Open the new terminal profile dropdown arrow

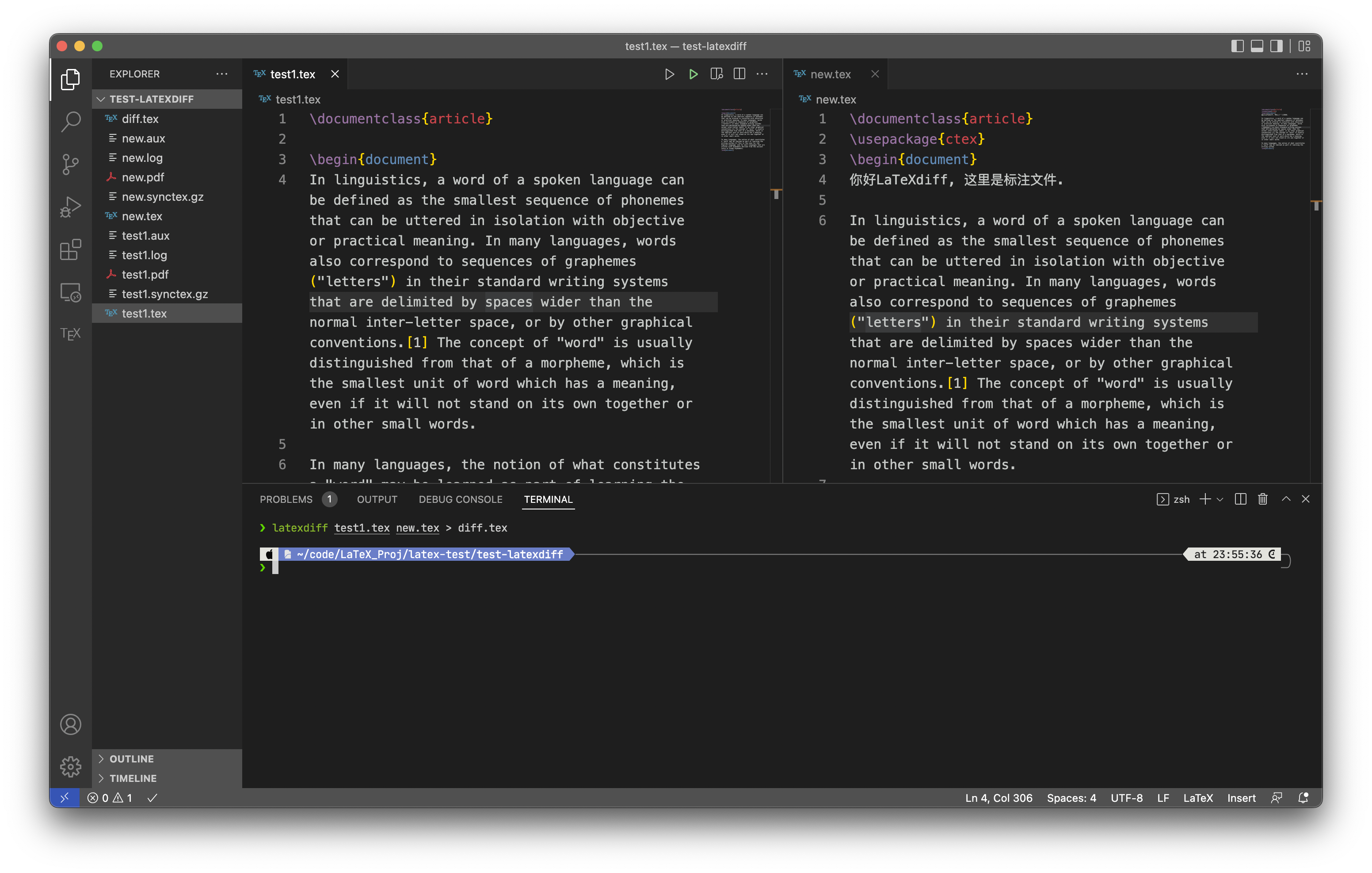pyautogui.click(x=1220, y=499)
